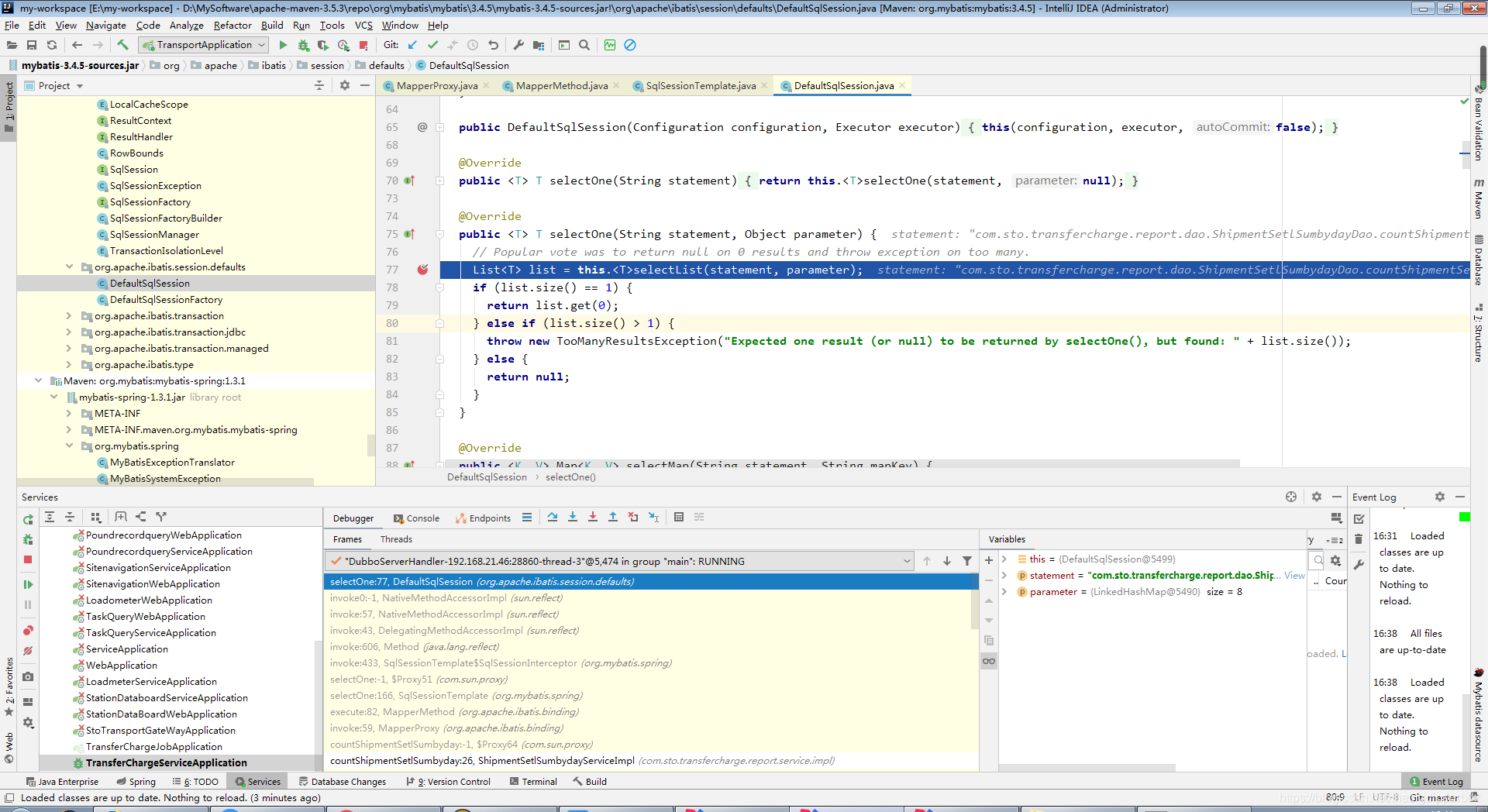The image size is (1488, 812).
Task: Open settings with the wrench toolbar icon
Action: (x=518, y=45)
